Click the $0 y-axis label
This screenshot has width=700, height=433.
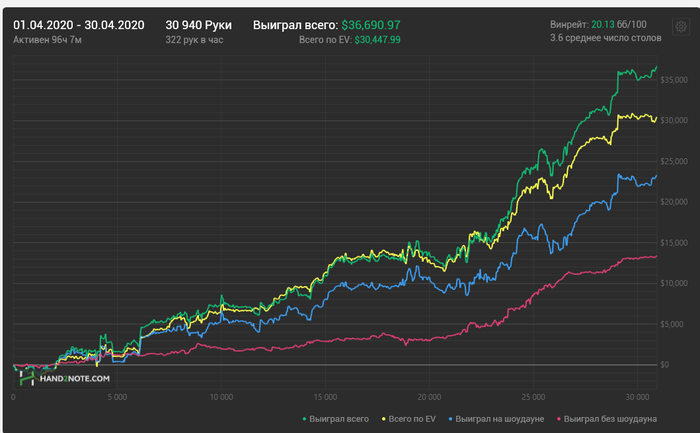tap(665, 365)
